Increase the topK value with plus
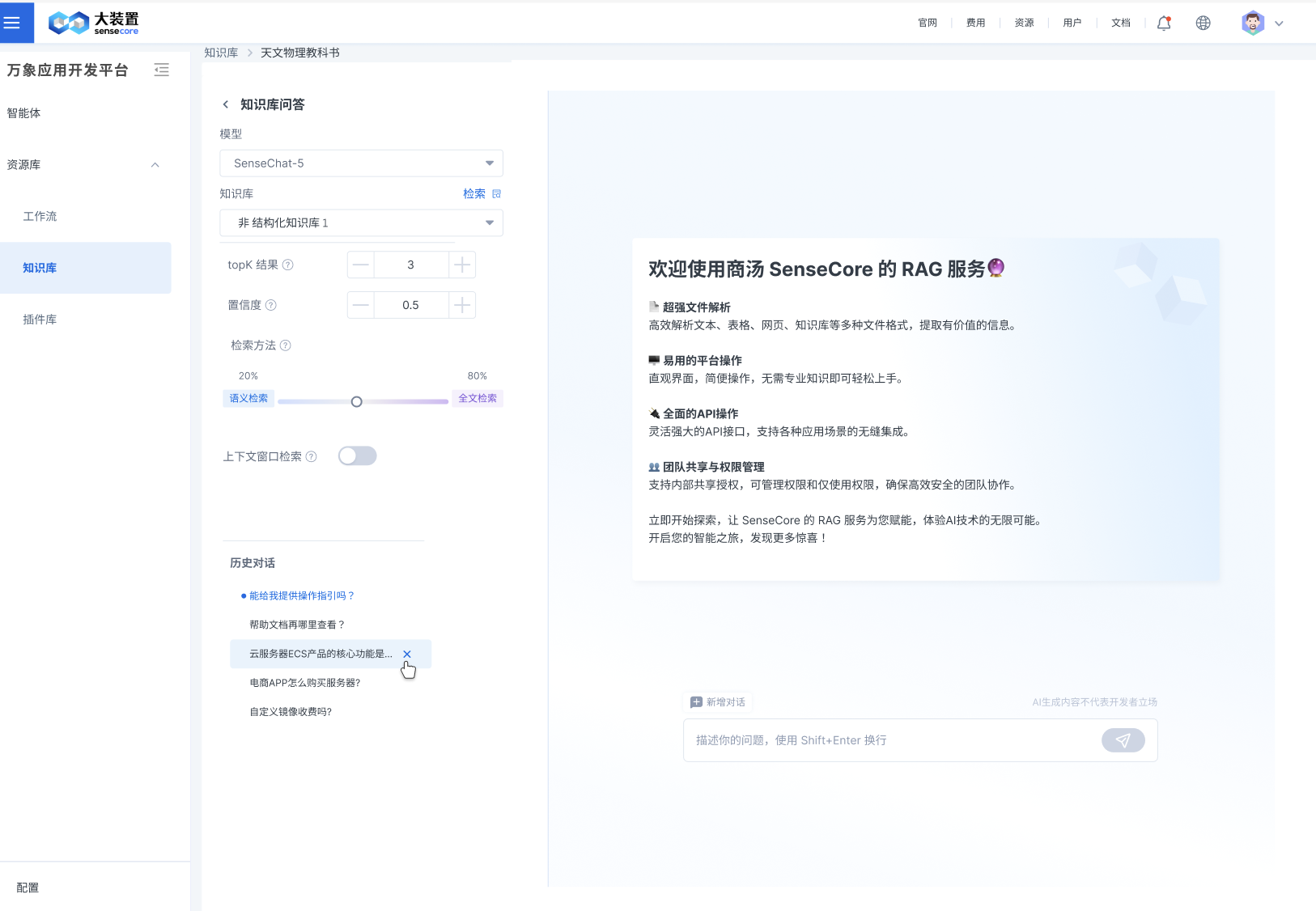 click(462, 265)
